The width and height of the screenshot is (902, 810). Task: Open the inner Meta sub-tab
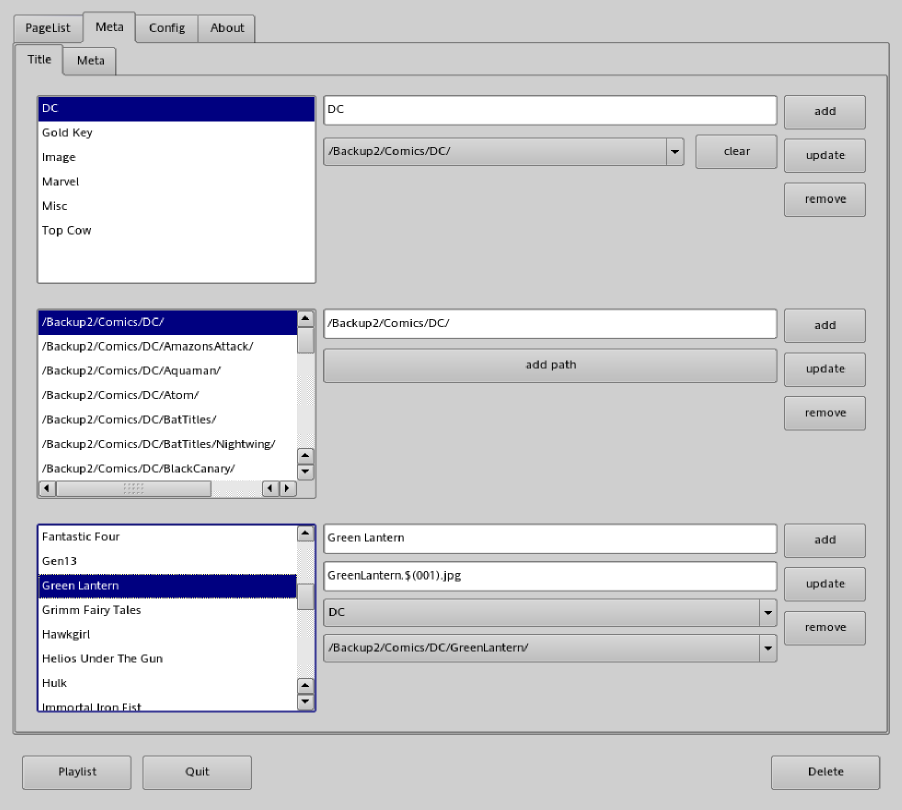click(90, 61)
